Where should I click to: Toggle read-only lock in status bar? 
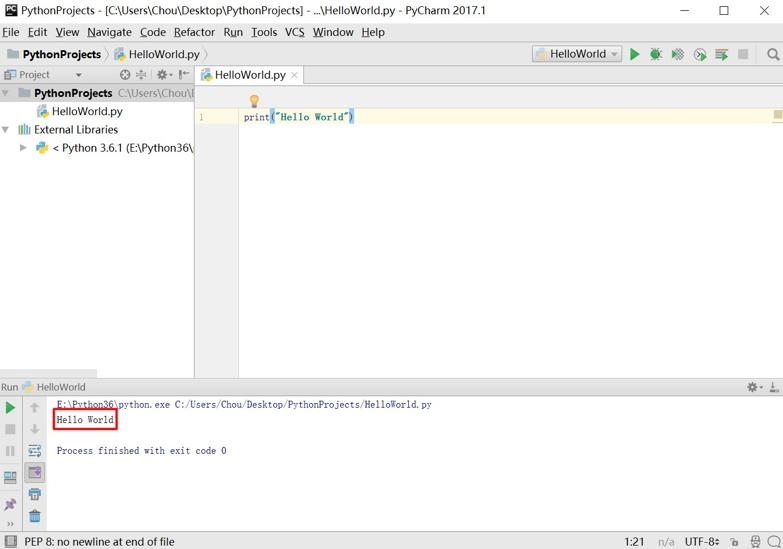(x=734, y=542)
